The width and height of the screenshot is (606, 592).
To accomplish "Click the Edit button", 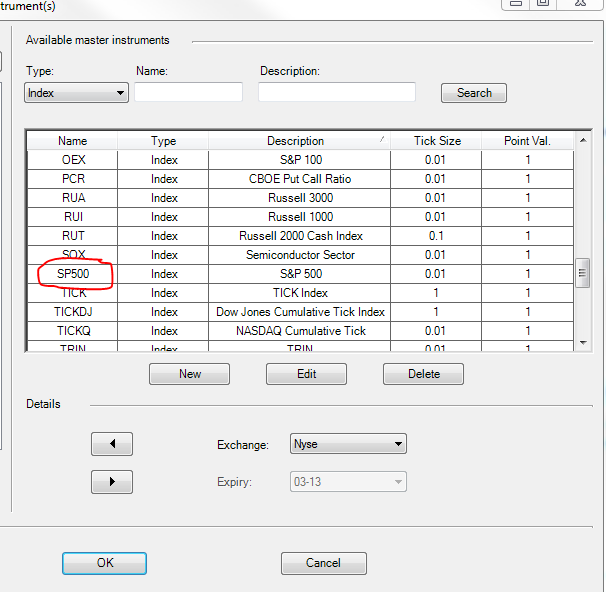I will coord(306,374).
